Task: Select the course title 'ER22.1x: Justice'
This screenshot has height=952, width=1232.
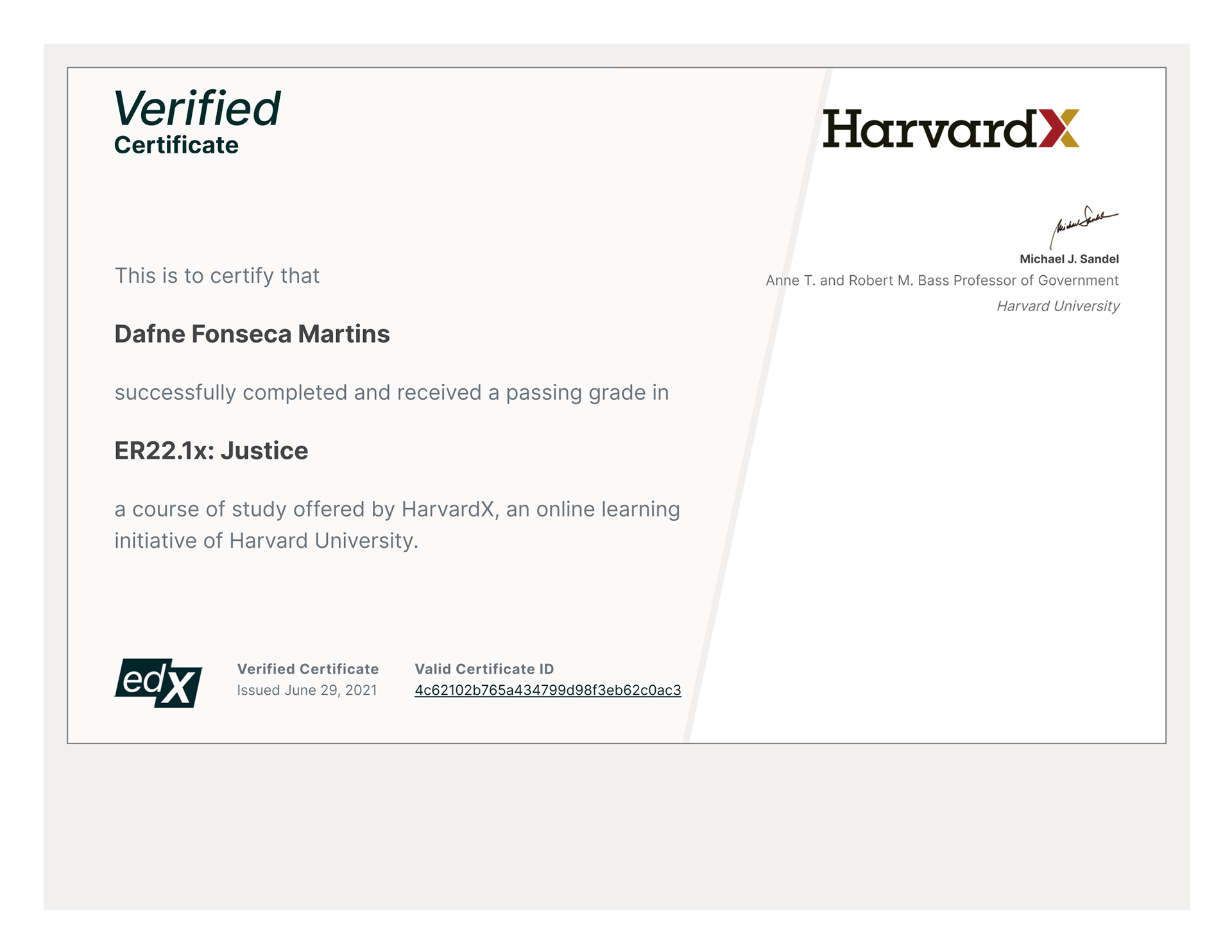Action: pos(211,451)
